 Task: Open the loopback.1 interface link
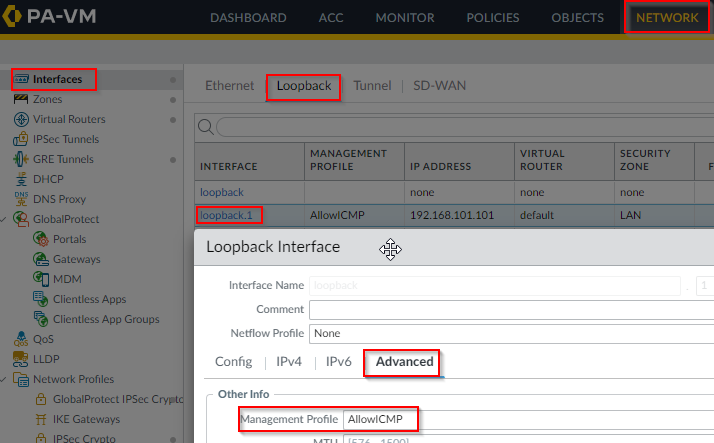[x=226, y=215]
